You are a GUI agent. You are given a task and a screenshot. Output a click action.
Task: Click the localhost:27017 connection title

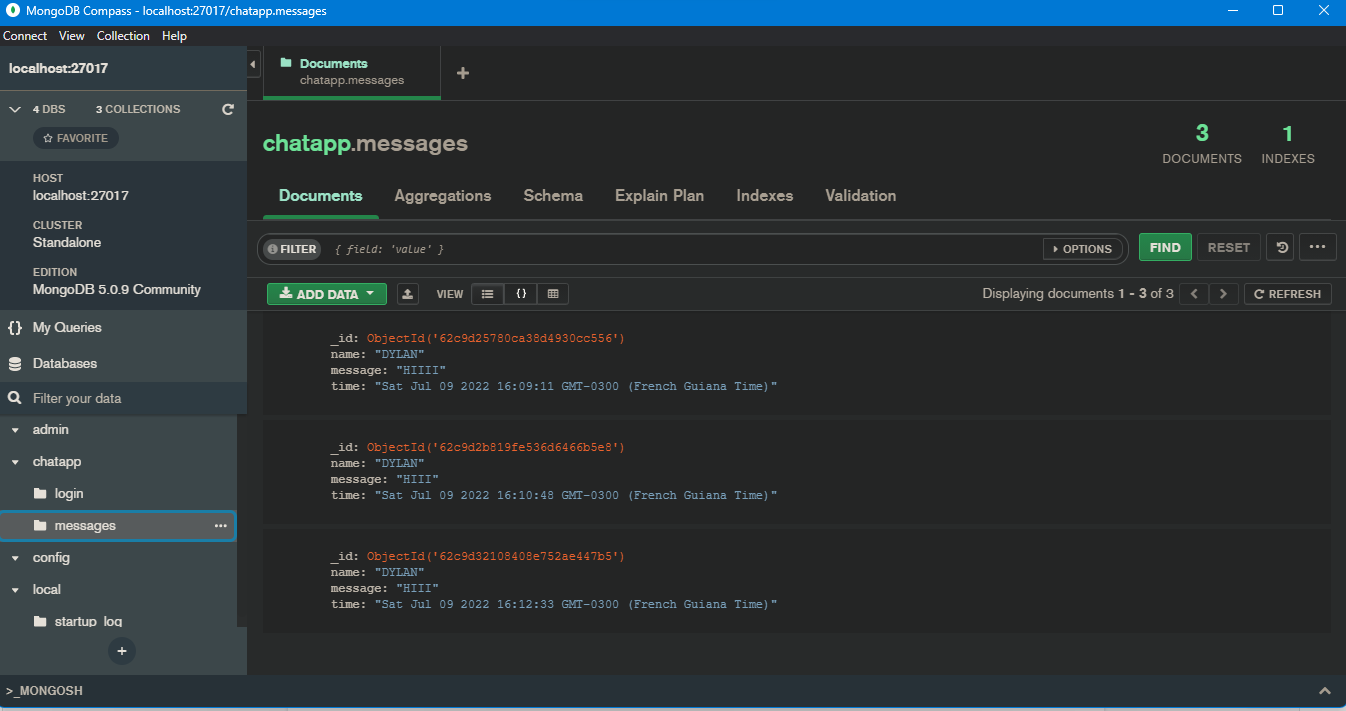click(x=58, y=69)
